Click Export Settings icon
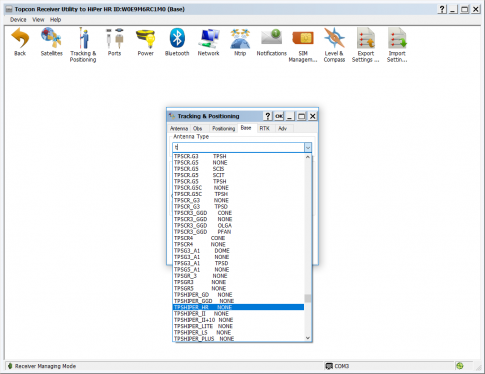The image size is (485, 374). (366, 39)
